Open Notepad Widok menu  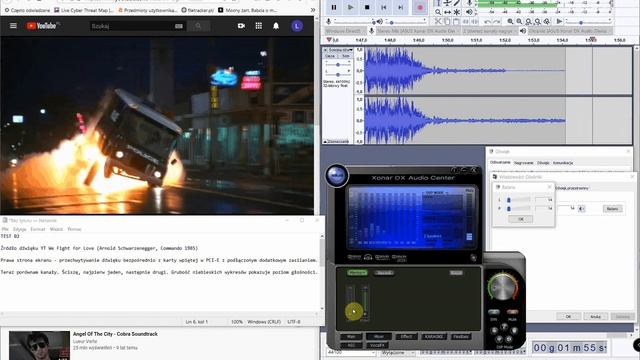coord(56,229)
